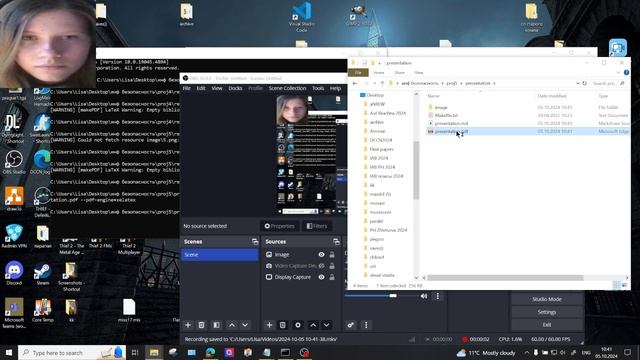
Task: Move scene up with Scenes up arrow
Action: pos(231,325)
